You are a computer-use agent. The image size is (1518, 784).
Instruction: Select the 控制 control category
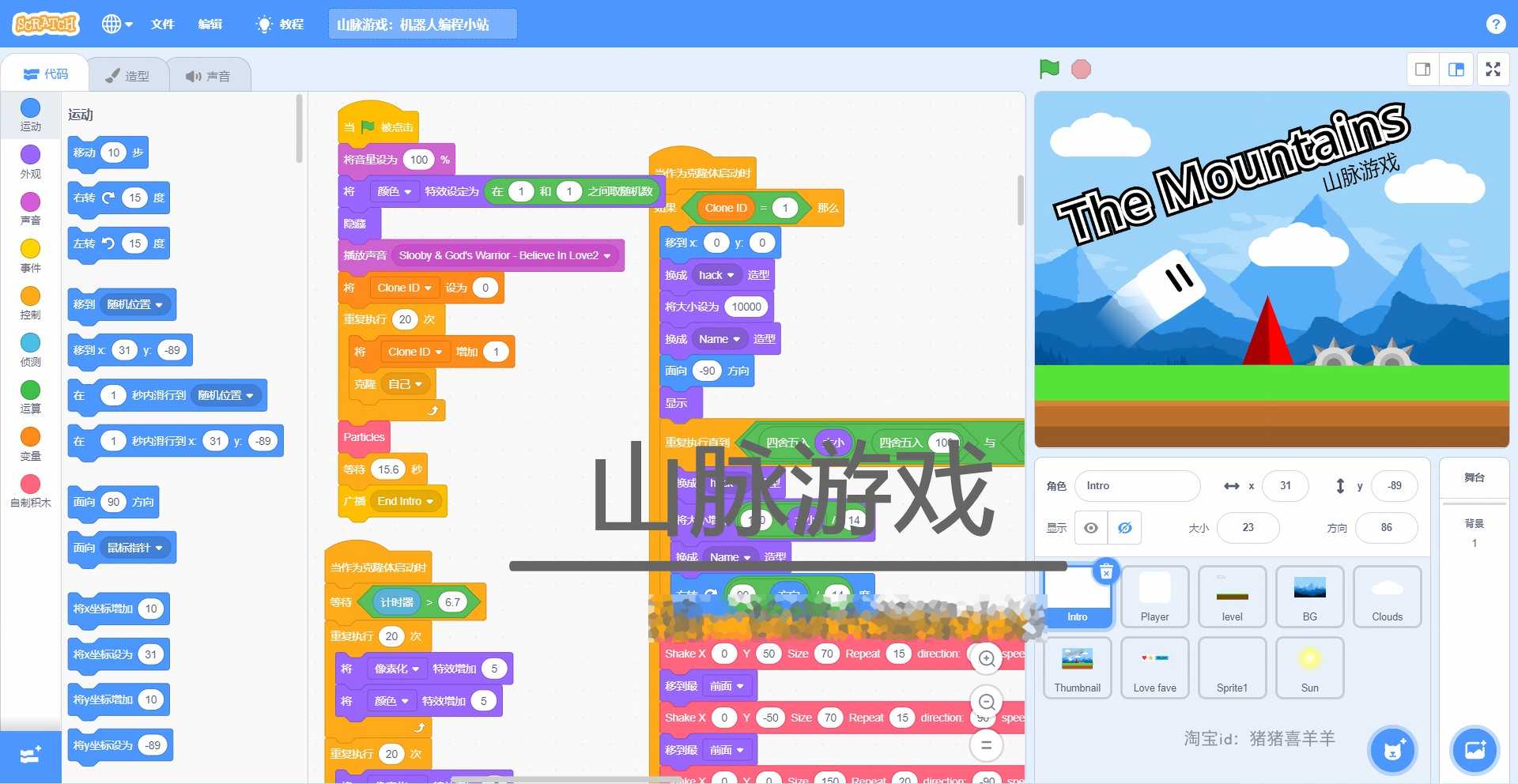tap(30, 303)
